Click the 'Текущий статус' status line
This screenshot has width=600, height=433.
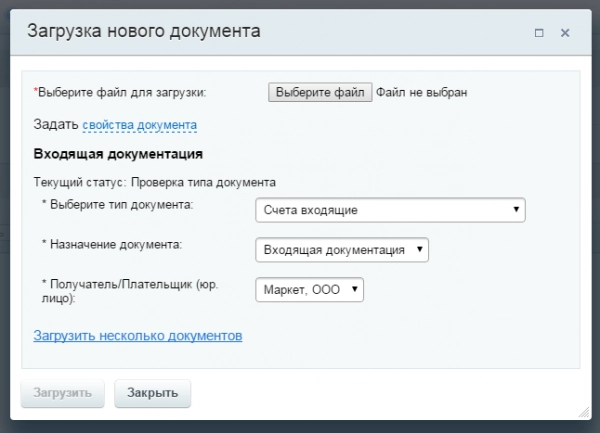pyautogui.click(x=155, y=182)
